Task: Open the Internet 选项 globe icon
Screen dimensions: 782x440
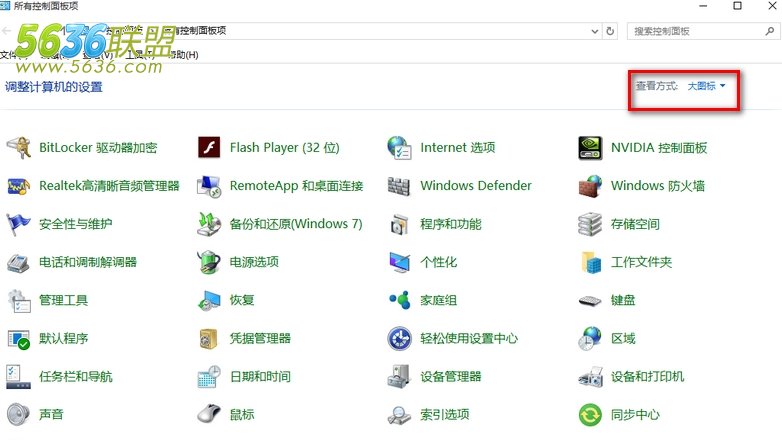Action: (x=399, y=148)
